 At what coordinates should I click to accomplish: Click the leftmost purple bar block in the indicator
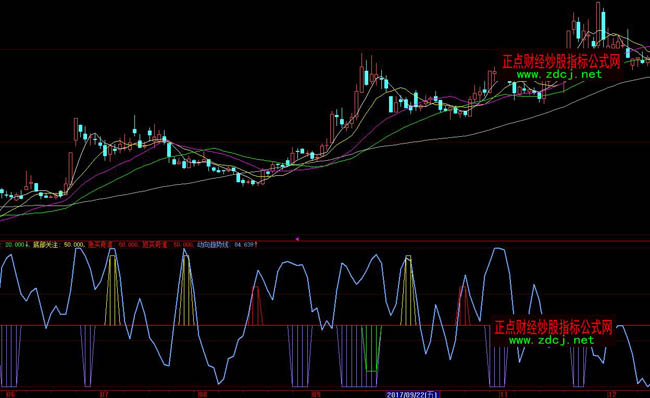pos(11,356)
